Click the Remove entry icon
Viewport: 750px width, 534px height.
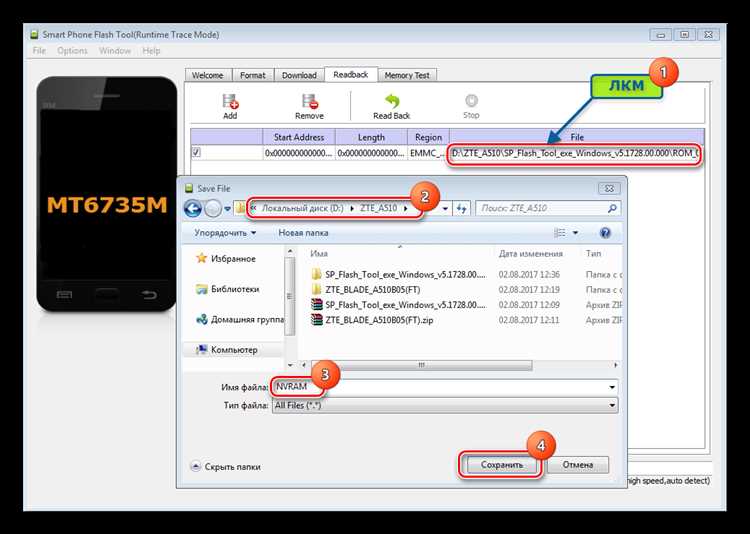pyautogui.click(x=309, y=101)
